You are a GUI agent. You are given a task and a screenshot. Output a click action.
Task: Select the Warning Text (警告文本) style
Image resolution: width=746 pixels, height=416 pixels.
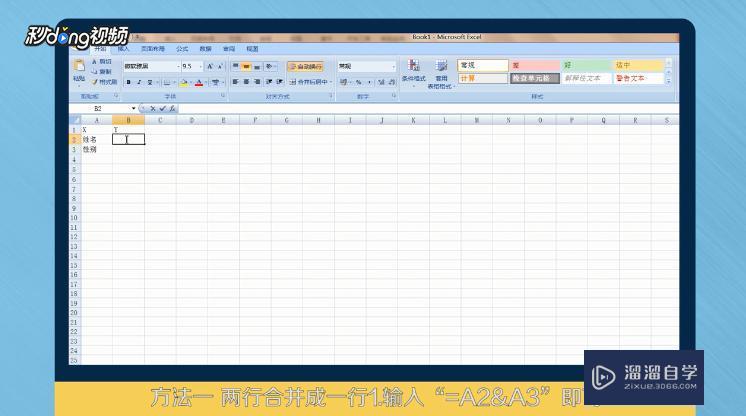[x=638, y=78]
